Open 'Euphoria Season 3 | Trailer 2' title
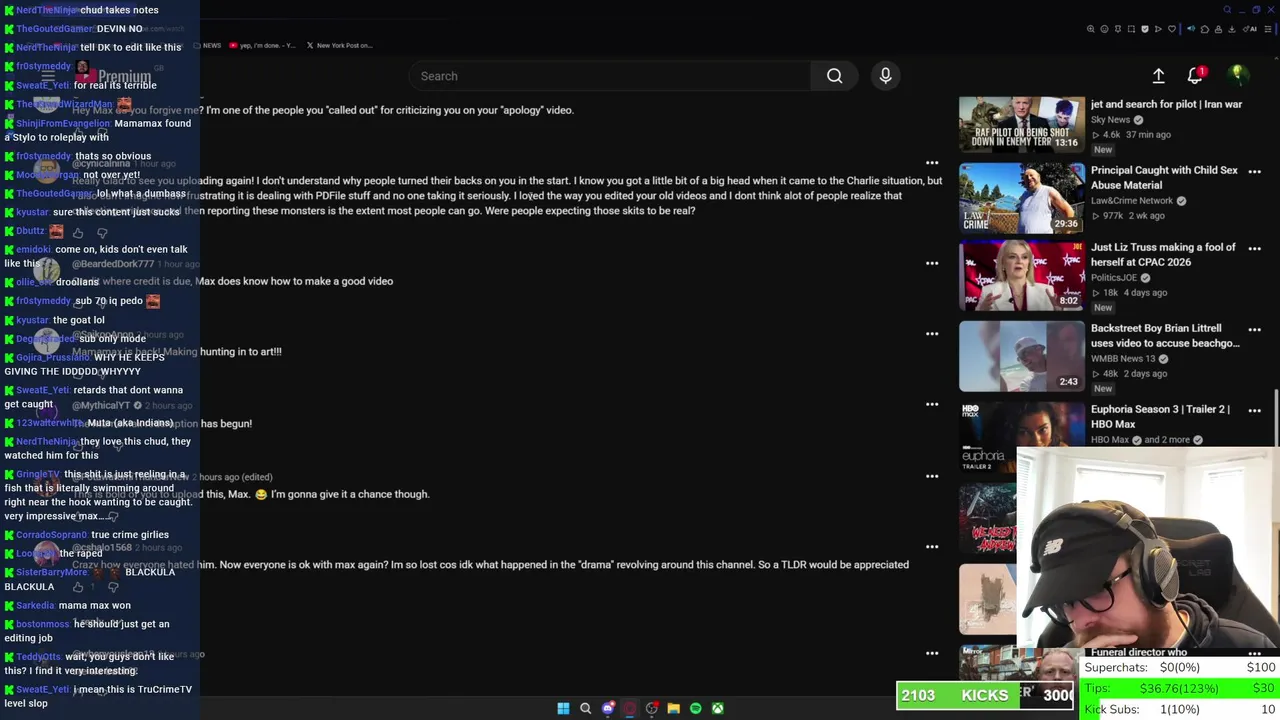 [1160, 416]
